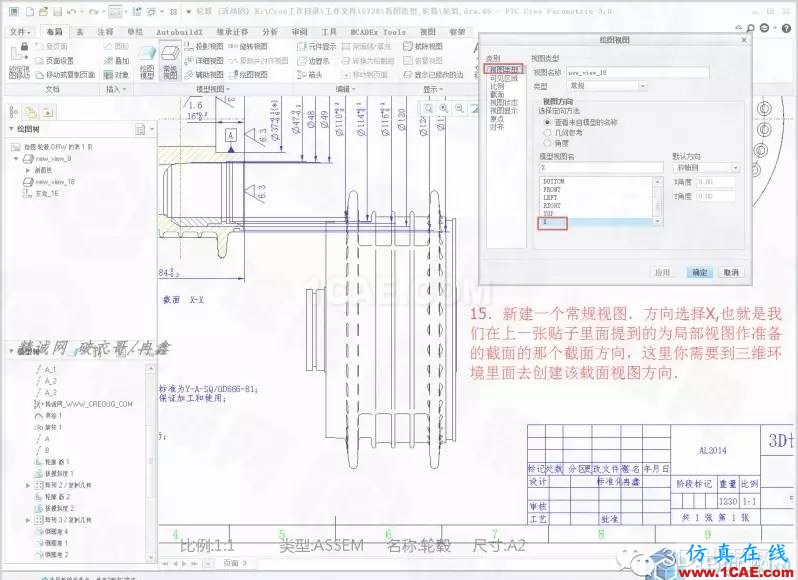Image resolution: width=798 pixels, height=580 pixels.
Task: Expand 阵列 2 / 复制几何 model tree node
Action: 28,485
